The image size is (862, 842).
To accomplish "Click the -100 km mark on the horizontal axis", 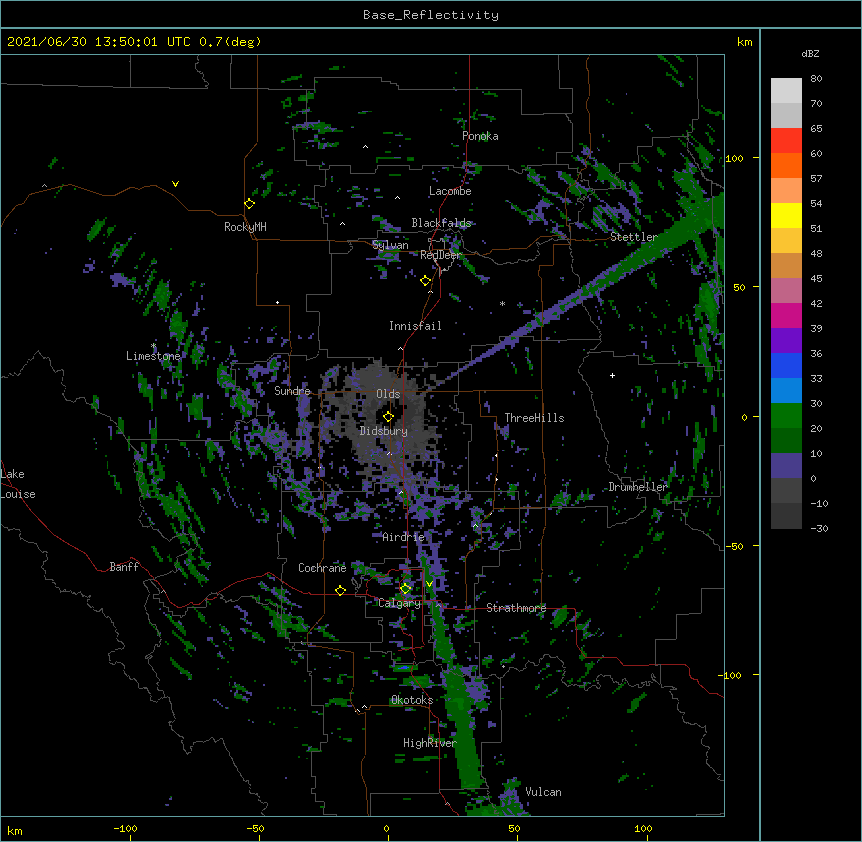I will 125,829.
